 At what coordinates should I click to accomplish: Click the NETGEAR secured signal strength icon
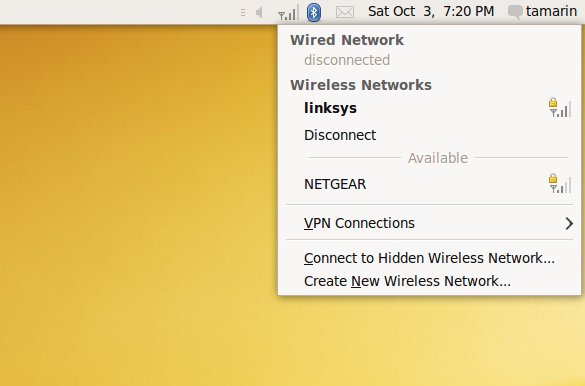click(560, 183)
